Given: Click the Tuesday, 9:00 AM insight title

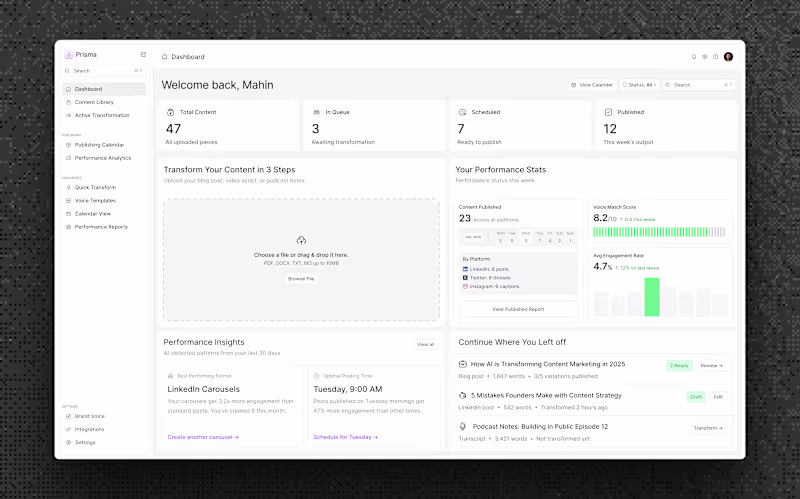Looking at the screenshot, I should click(348, 389).
